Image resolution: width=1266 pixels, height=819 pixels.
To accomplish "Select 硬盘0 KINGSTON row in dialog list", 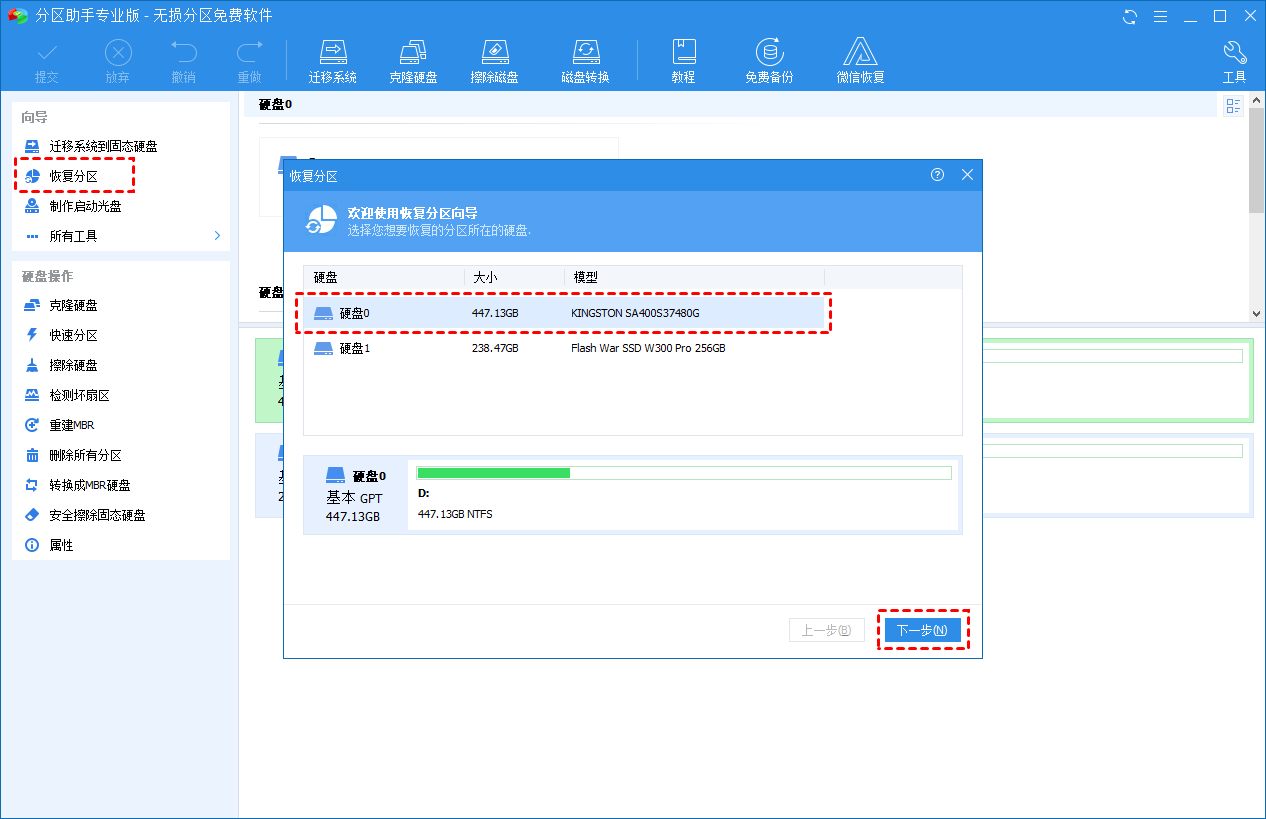I will pyautogui.click(x=564, y=313).
